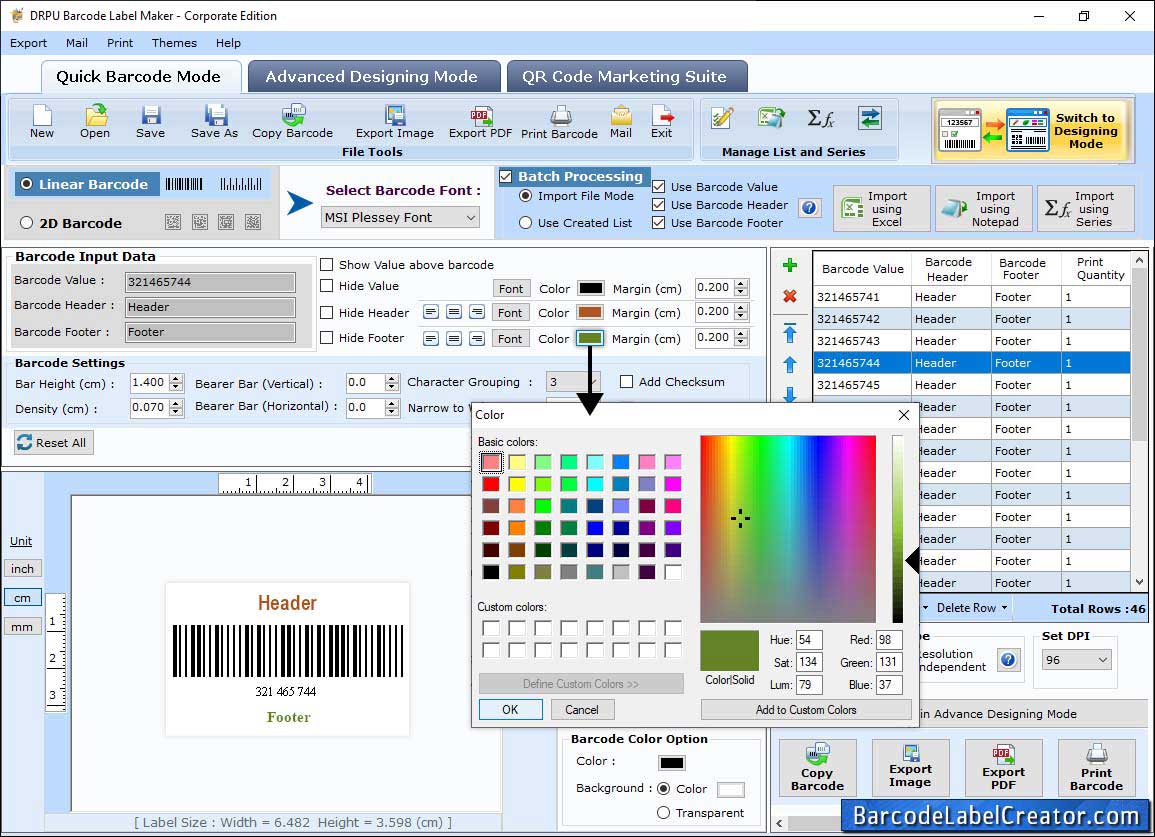This screenshot has width=1155, height=837.
Task: Click the Excel list icon in Manage List
Action: tap(771, 118)
